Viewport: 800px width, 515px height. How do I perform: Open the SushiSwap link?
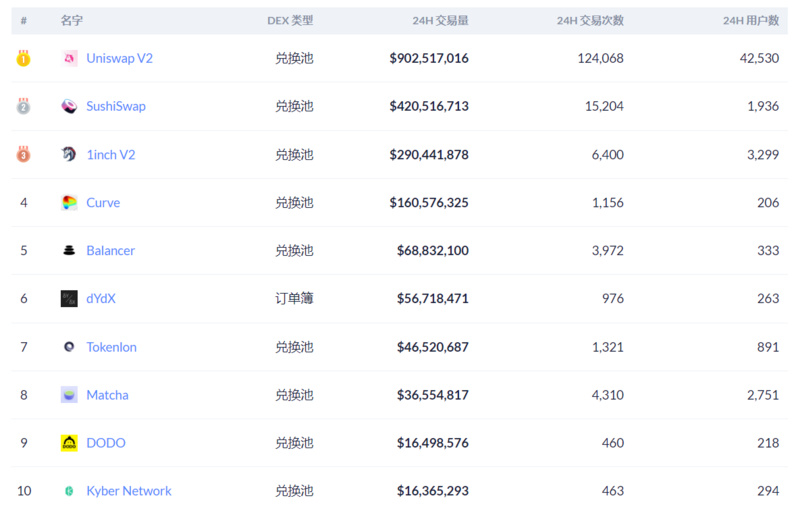point(116,106)
